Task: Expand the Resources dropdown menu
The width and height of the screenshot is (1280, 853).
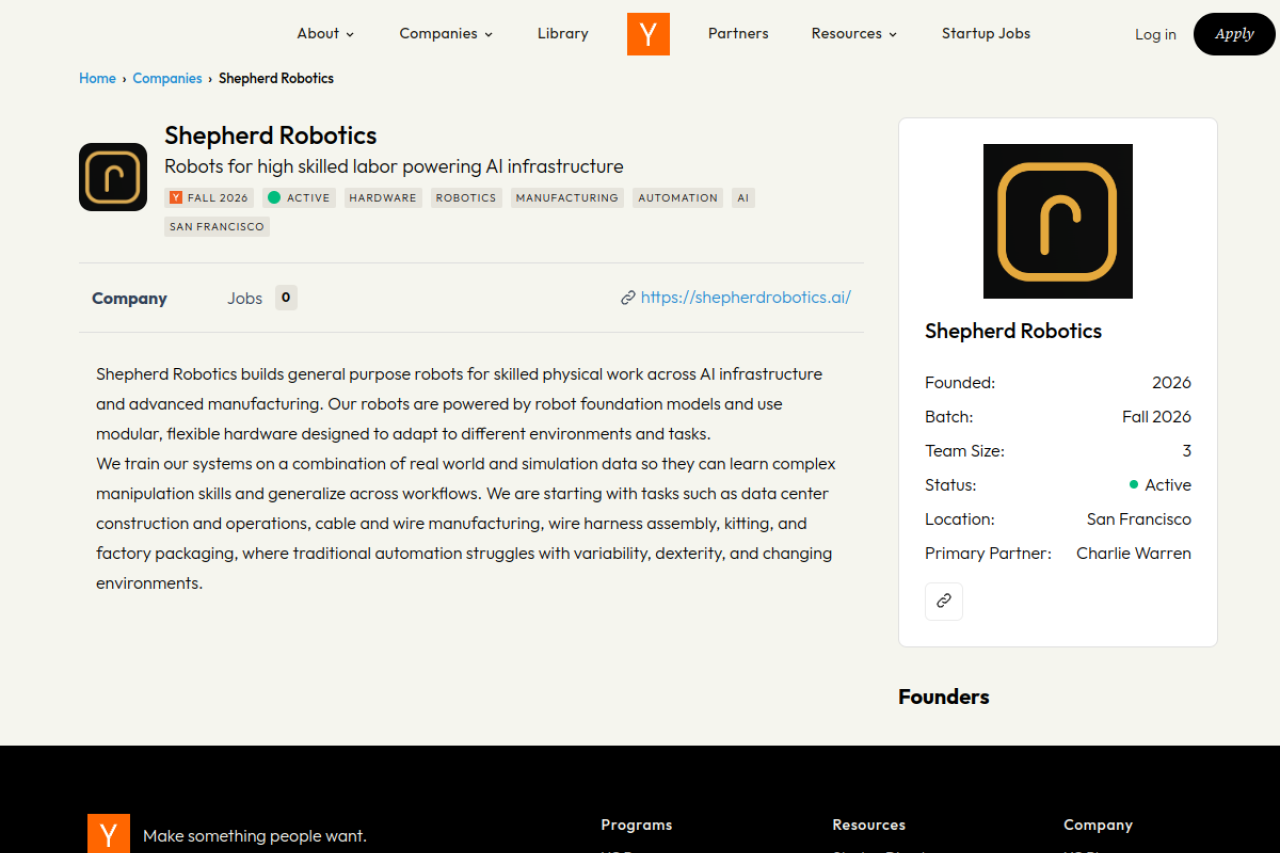Action: [x=854, y=34]
